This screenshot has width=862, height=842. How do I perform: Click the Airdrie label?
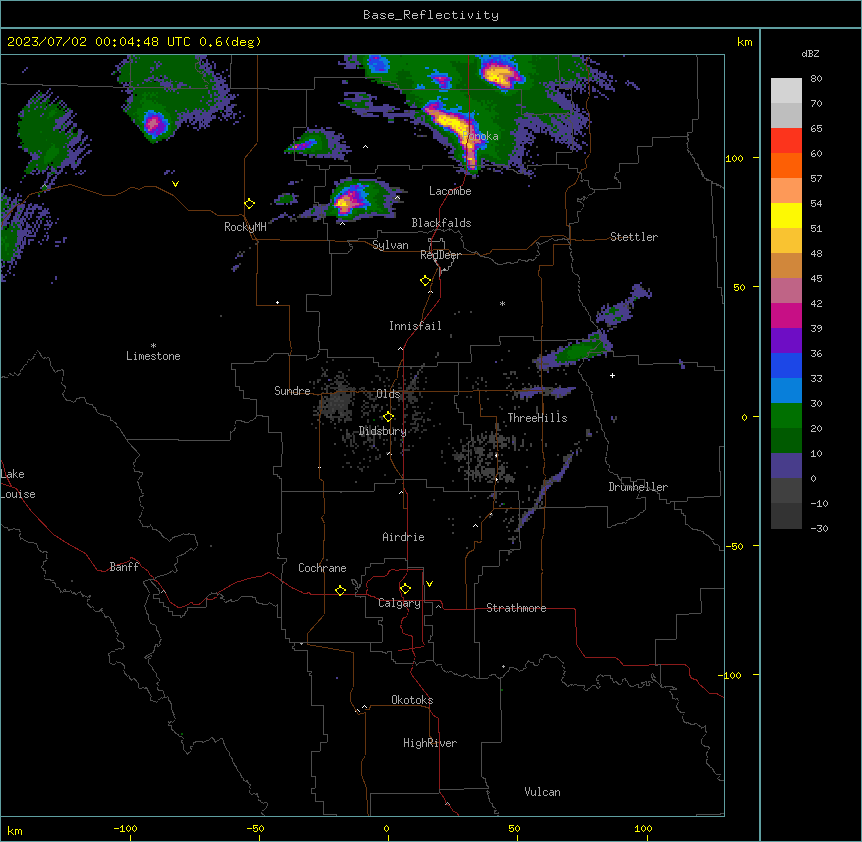coord(403,537)
